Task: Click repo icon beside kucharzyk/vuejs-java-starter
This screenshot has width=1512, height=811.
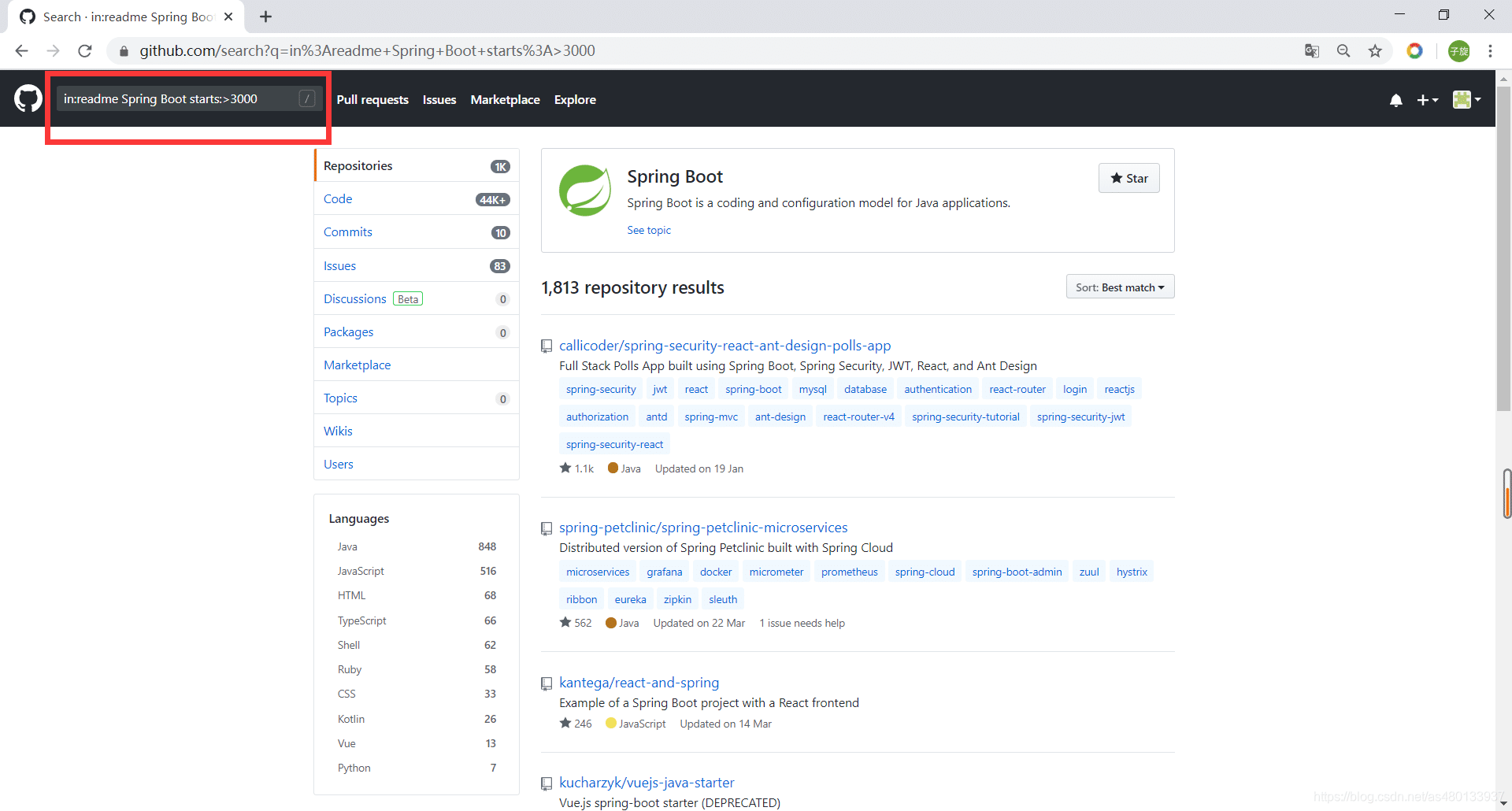Action: point(547,783)
